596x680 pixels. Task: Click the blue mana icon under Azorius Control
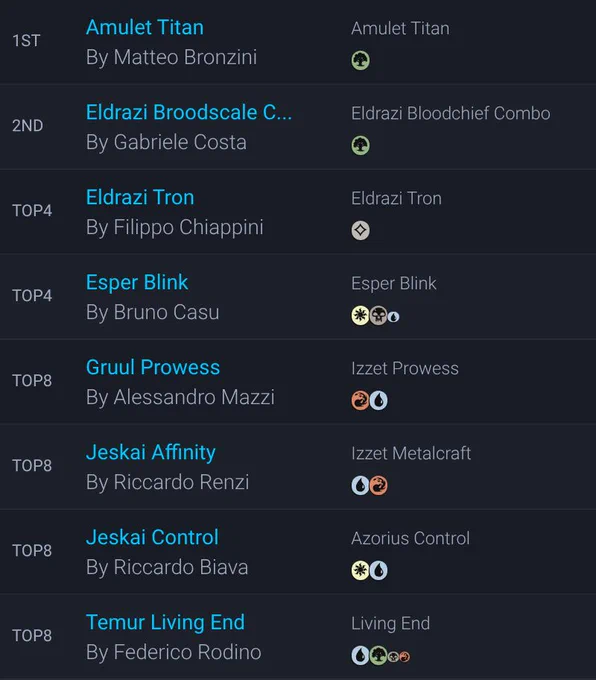coord(379,570)
